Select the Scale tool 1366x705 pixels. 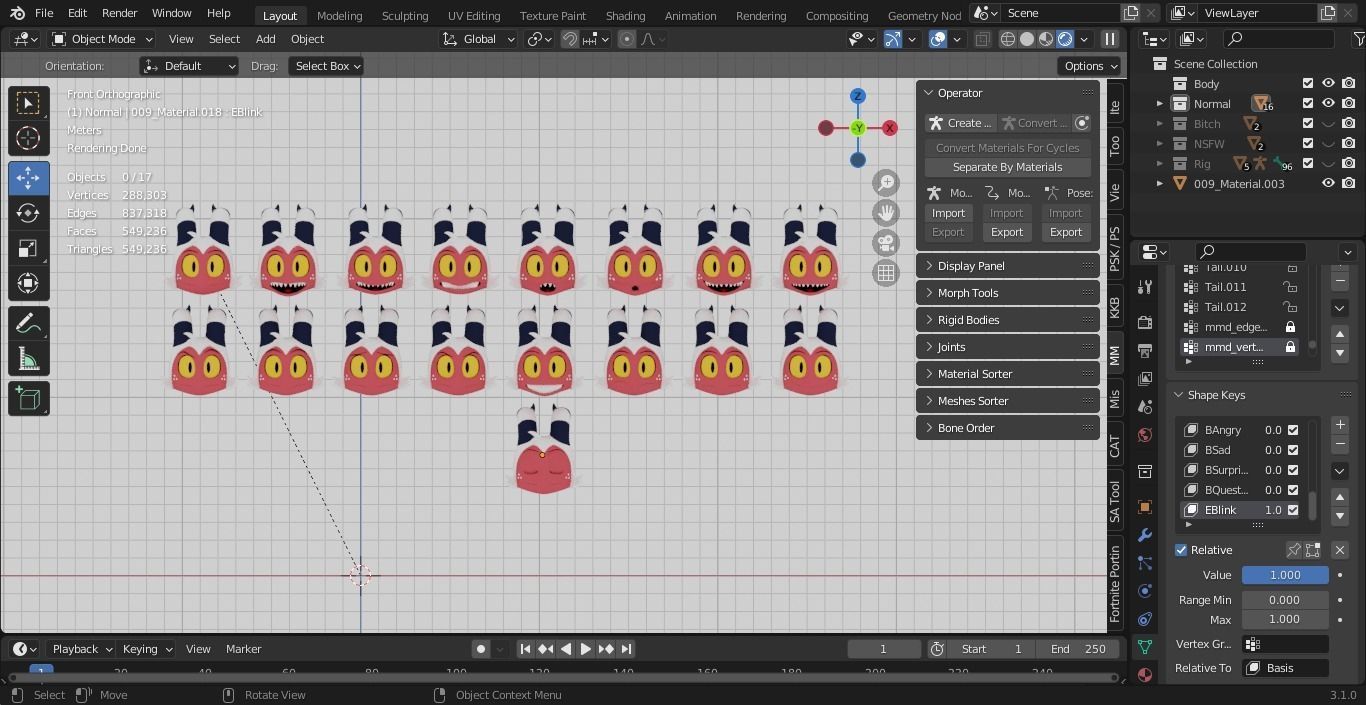pos(29,248)
